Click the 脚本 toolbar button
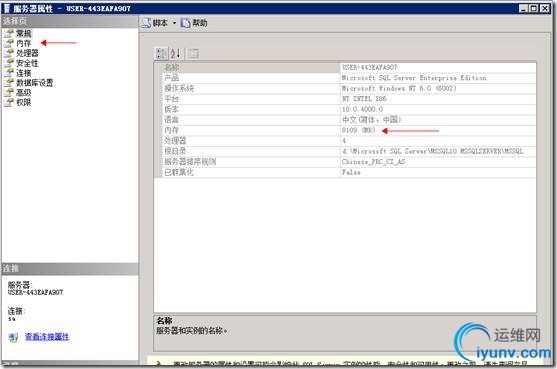Screen dimensions: 557x369 (x=155, y=23)
